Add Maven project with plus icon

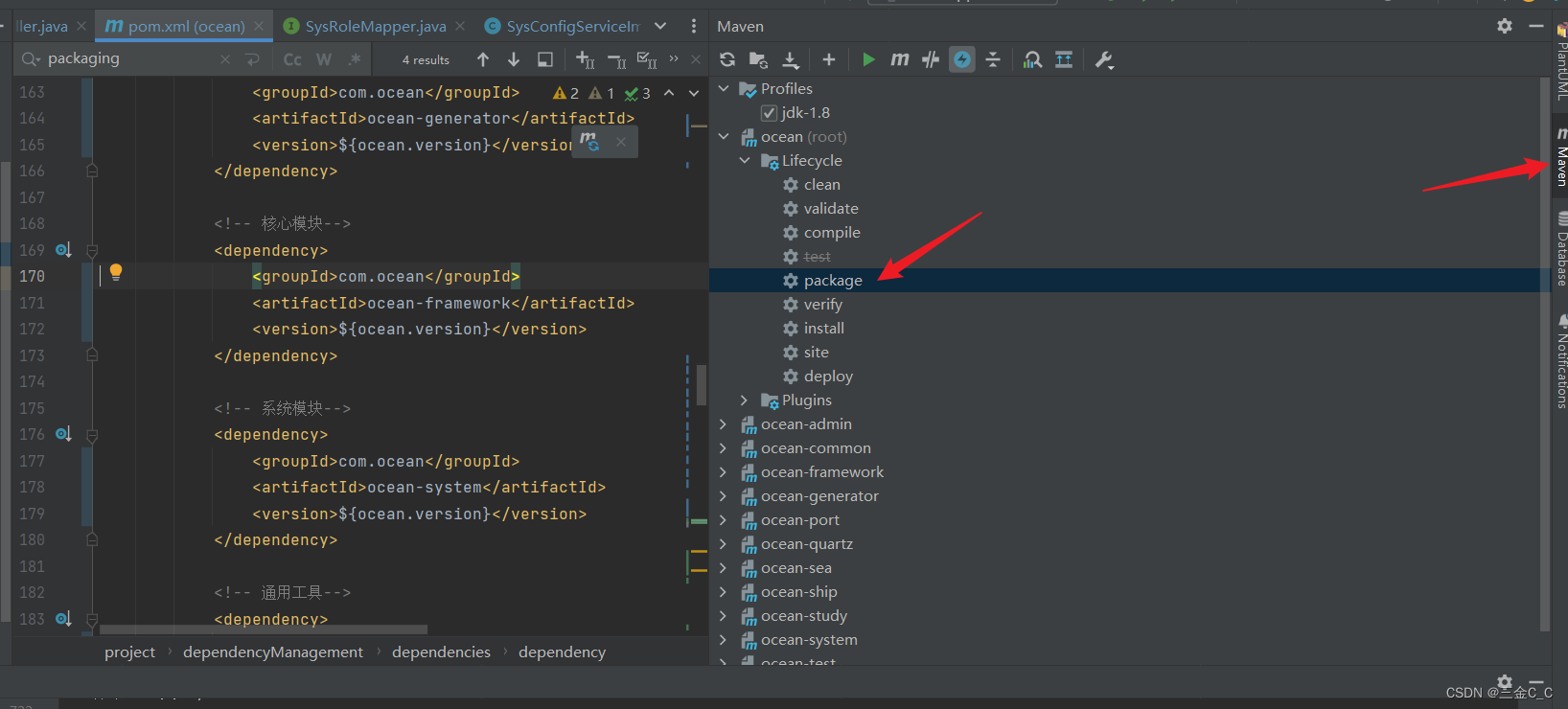tap(829, 59)
